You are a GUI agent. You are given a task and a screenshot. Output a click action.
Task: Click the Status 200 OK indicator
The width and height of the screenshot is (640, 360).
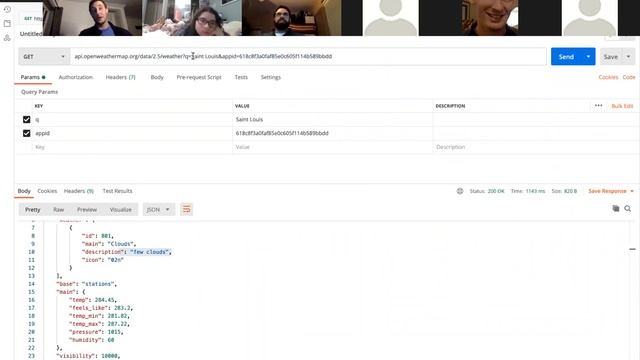(x=487, y=191)
